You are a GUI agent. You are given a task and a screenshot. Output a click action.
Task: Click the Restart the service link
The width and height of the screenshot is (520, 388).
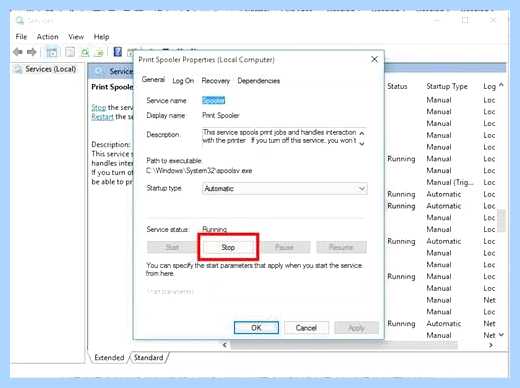pyautogui.click(x=102, y=117)
